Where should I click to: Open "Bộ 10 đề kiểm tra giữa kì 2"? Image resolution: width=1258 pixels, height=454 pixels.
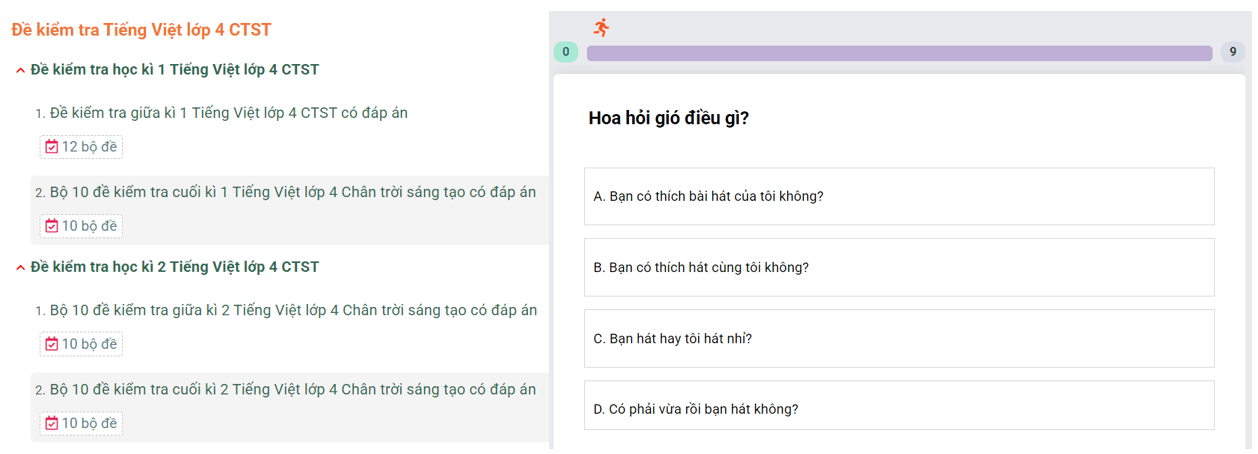coord(292,310)
